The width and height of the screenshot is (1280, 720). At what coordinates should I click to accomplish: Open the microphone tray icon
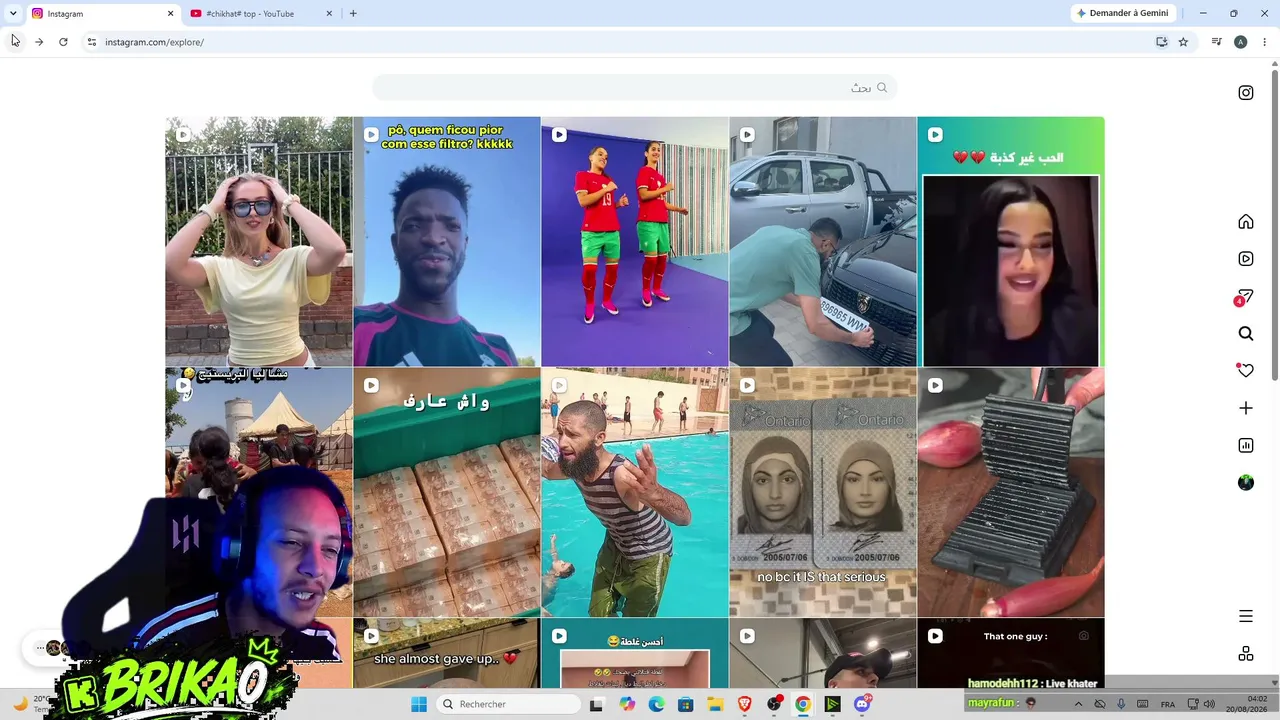pos(1121,704)
